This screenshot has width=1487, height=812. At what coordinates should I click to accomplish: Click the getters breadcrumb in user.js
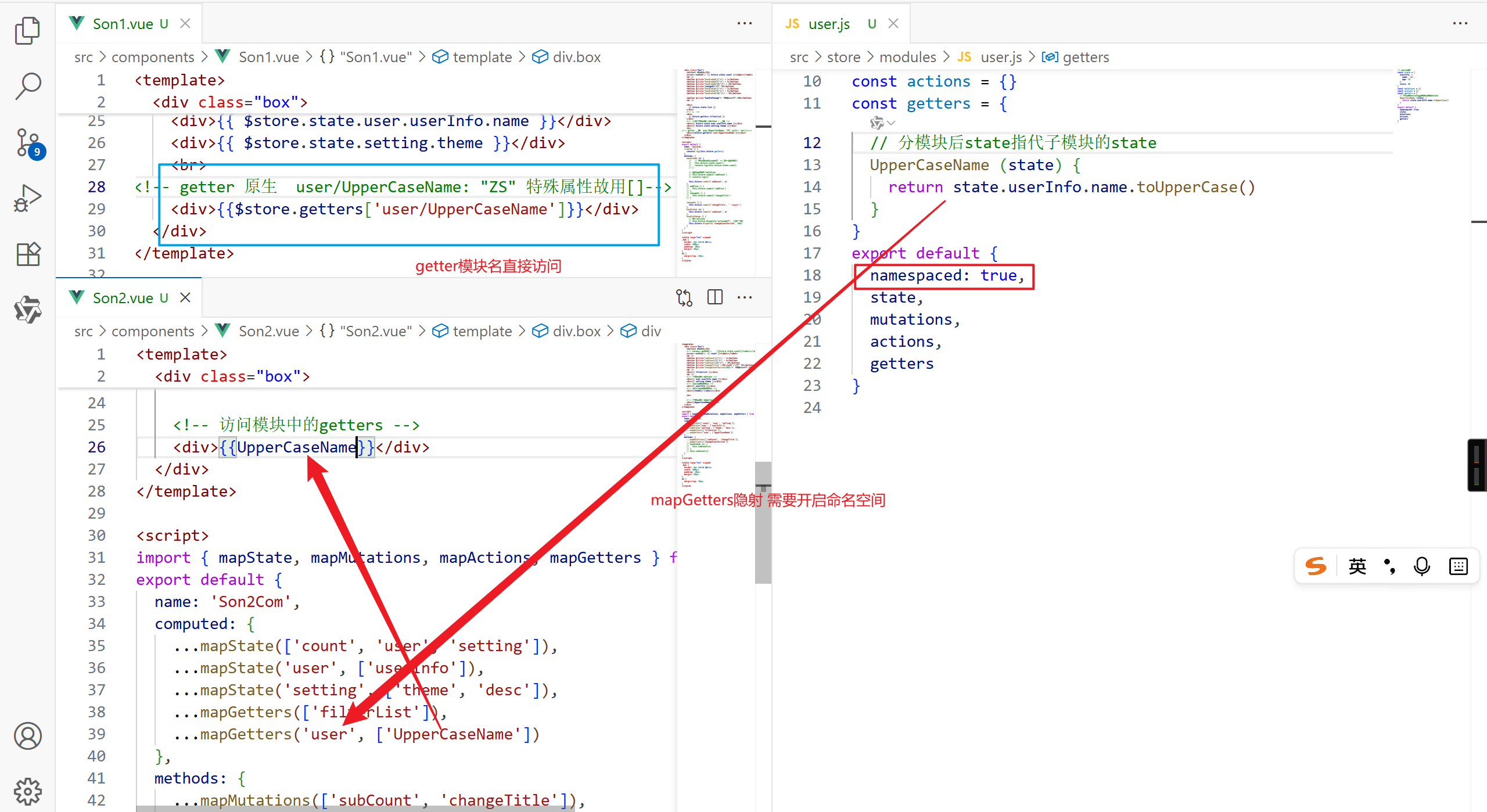pyautogui.click(x=1085, y=57)
